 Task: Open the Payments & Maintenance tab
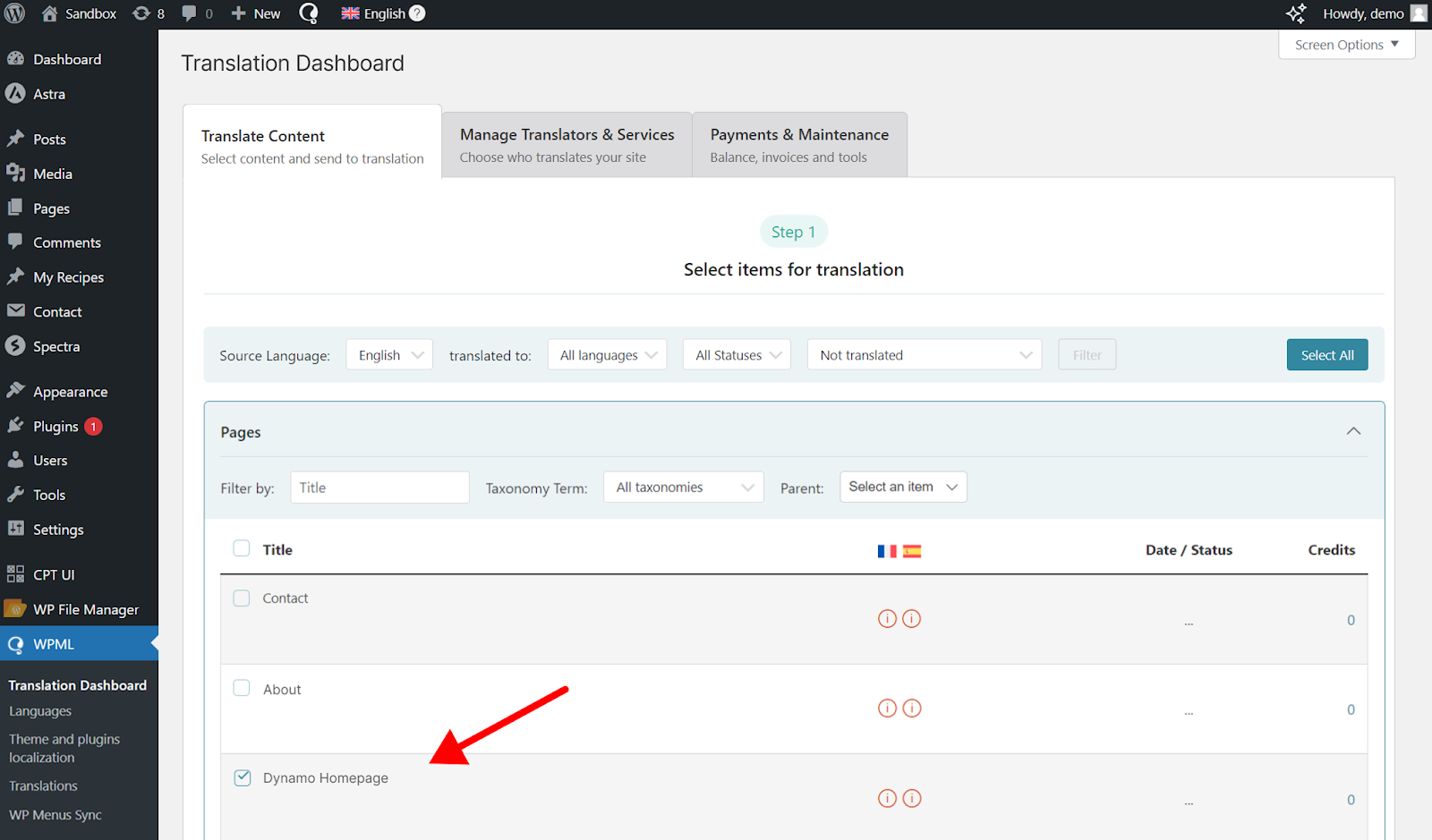click(x=799, y=145)
